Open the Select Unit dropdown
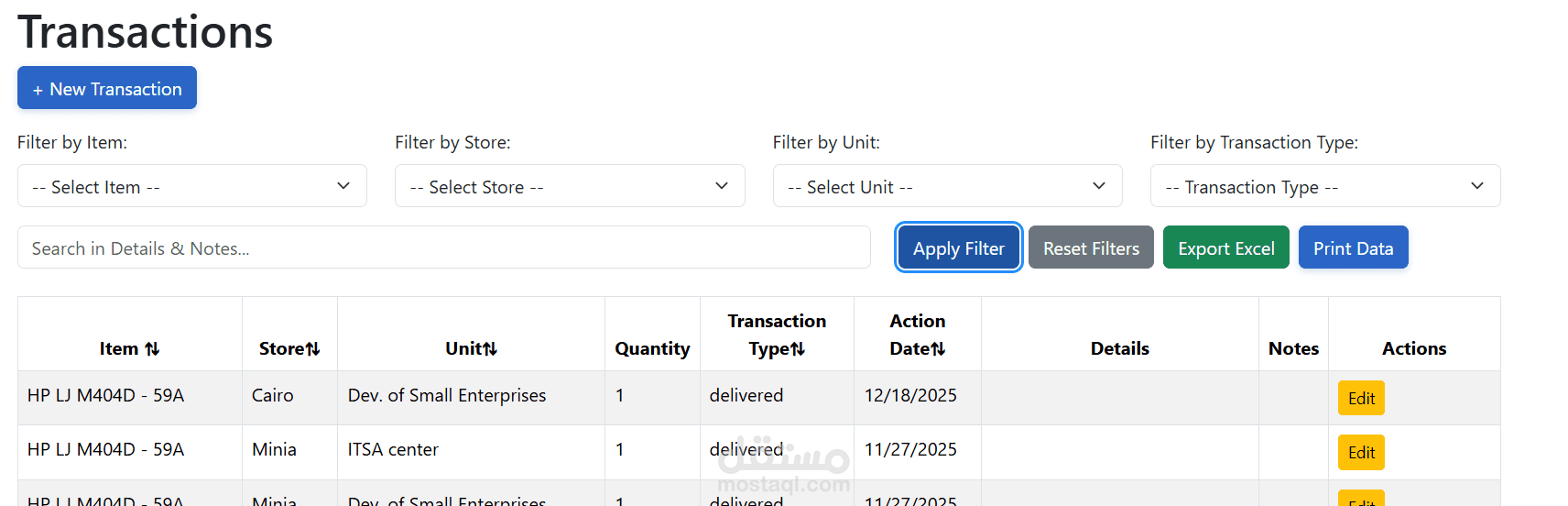The height and width of the screenshot is (506, 1568). 947,186
